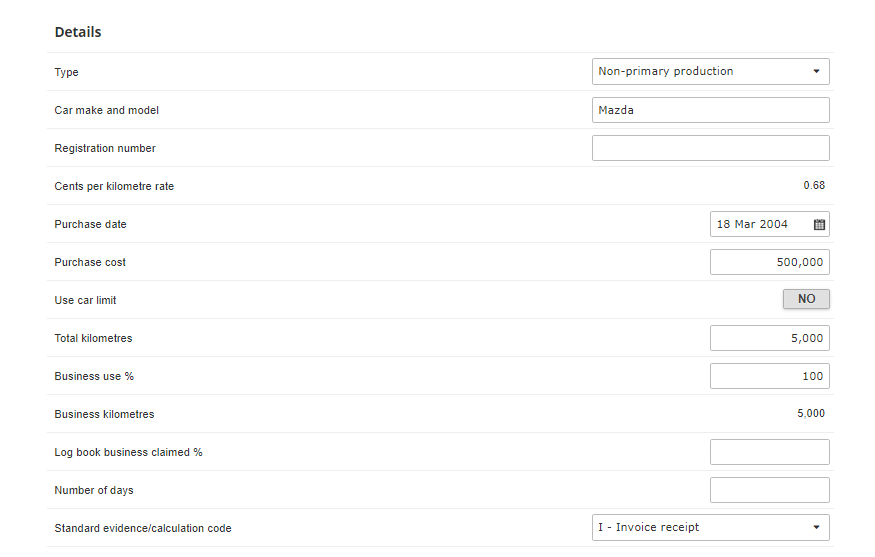Click the Purchase cost label

[90, 262]
